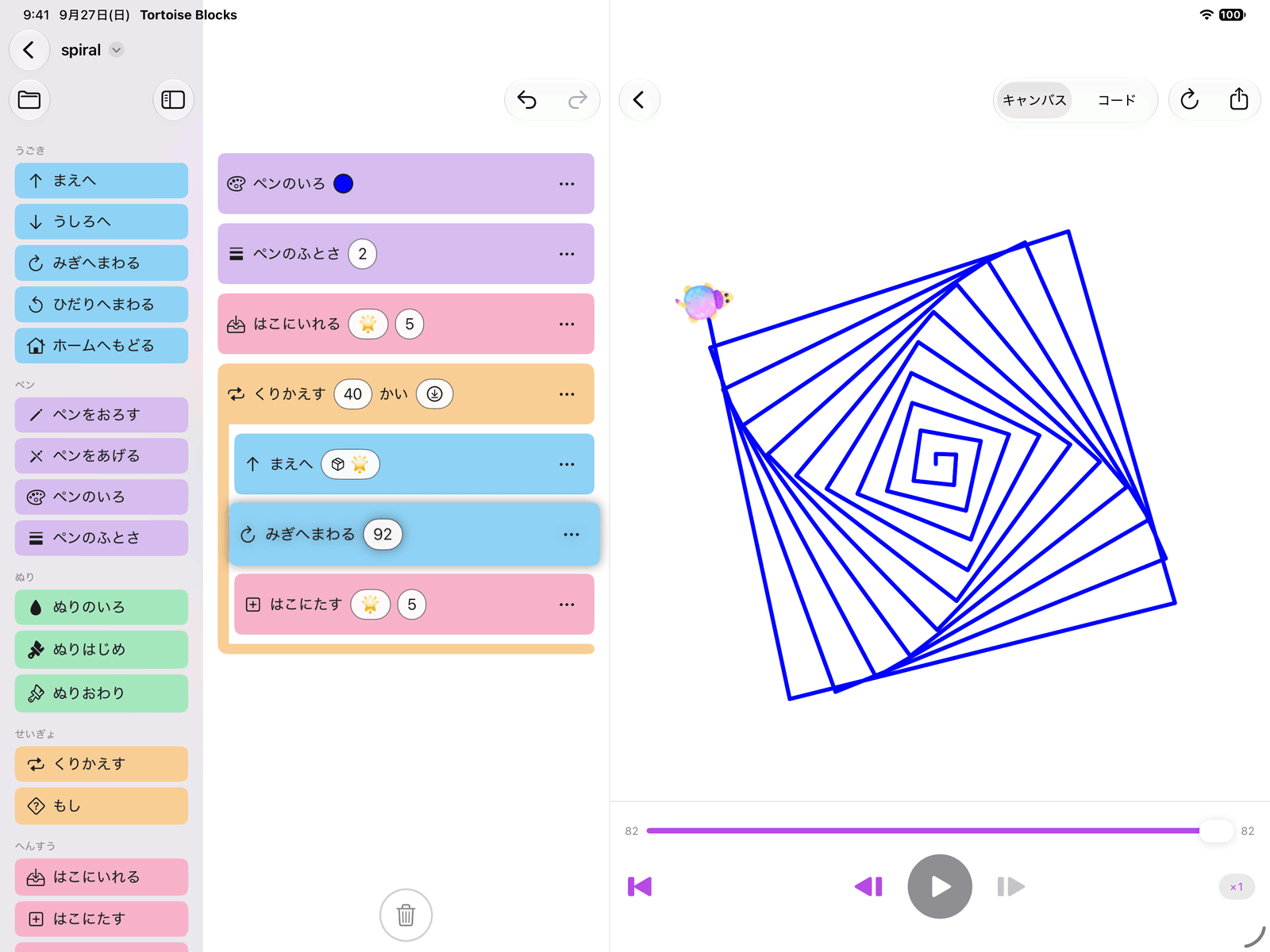This screenshot has width=1270, height=952.
Task: Select box-star variable in まえへ block
Action: pyautogui.click(x=350, y=465)
